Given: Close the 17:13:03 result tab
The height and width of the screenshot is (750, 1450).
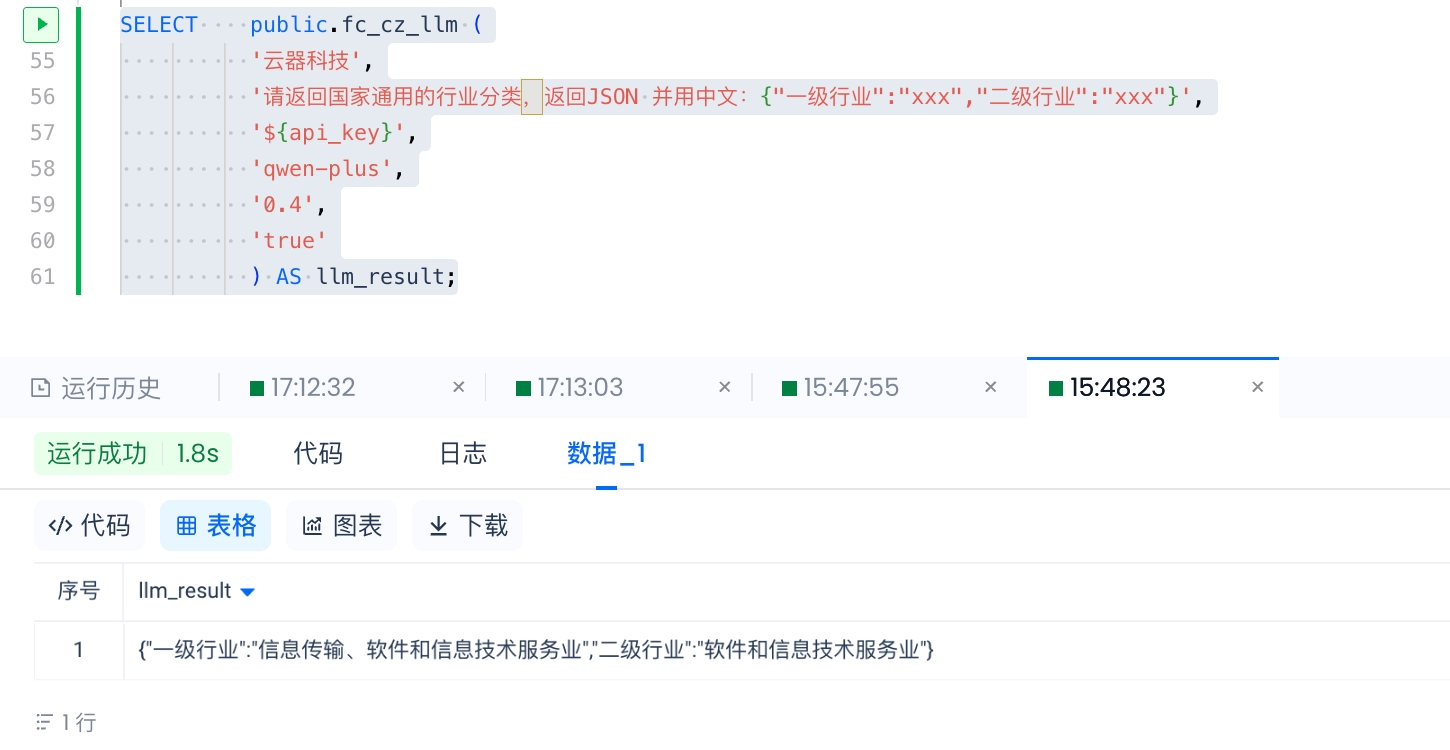Looking at the screenshot, I should point(725,387).
